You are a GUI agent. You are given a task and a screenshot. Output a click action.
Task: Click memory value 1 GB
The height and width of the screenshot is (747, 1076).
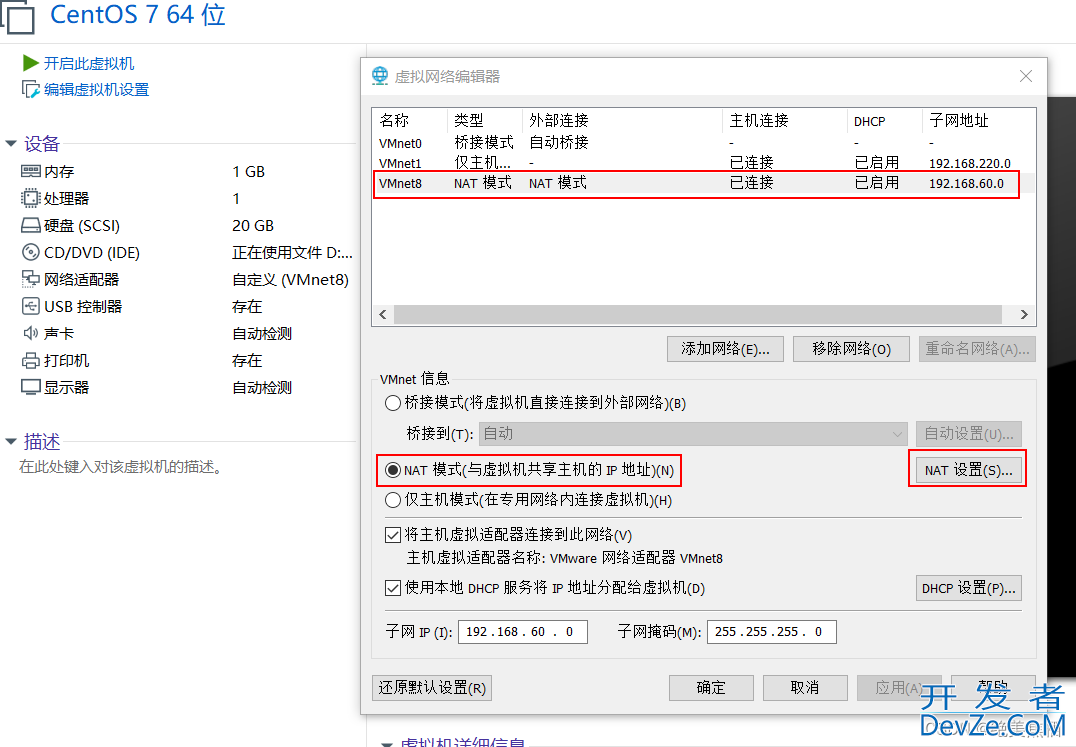point(248,171)
